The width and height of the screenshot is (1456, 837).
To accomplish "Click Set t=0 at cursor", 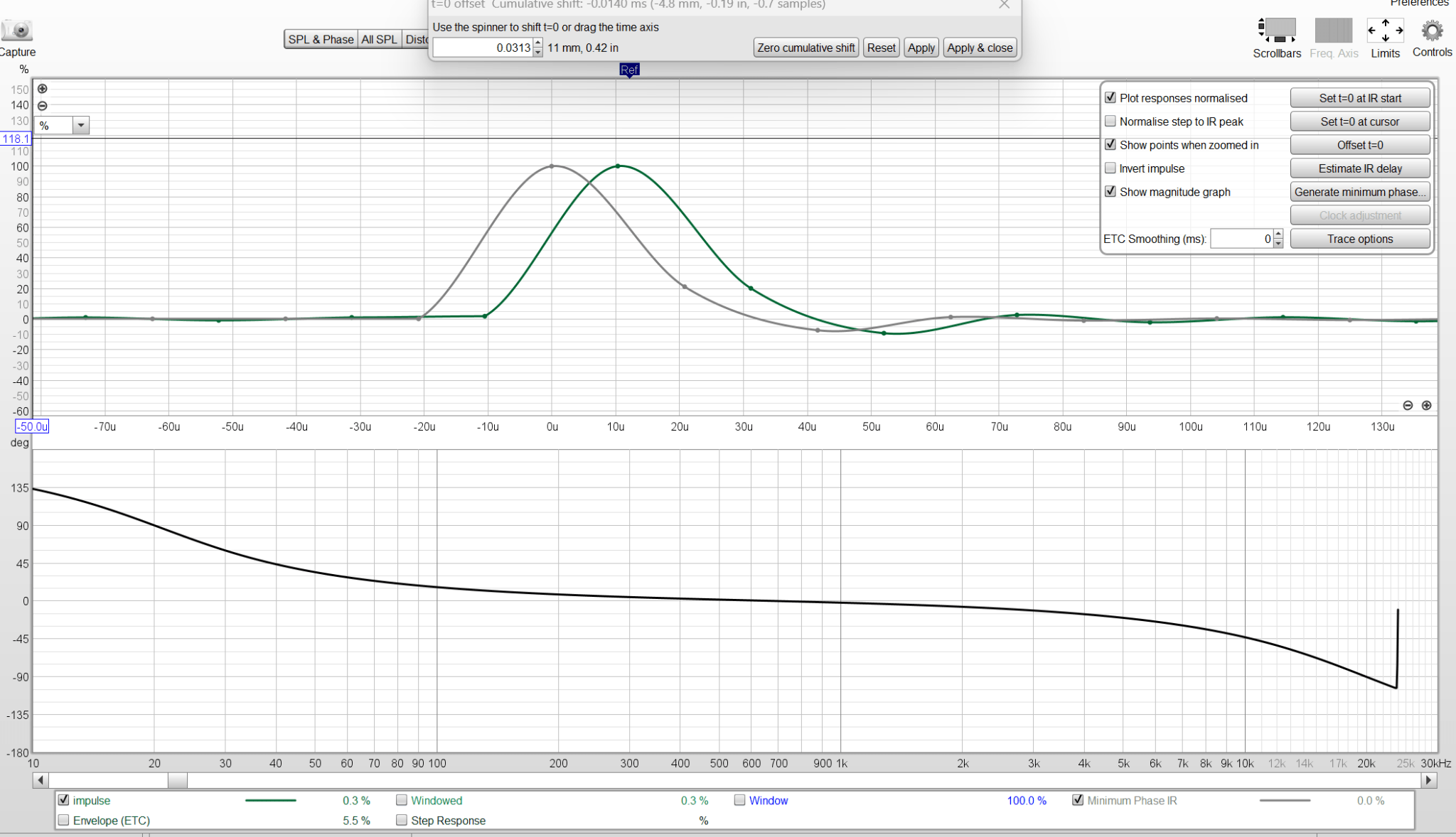I will [1360, 121].
